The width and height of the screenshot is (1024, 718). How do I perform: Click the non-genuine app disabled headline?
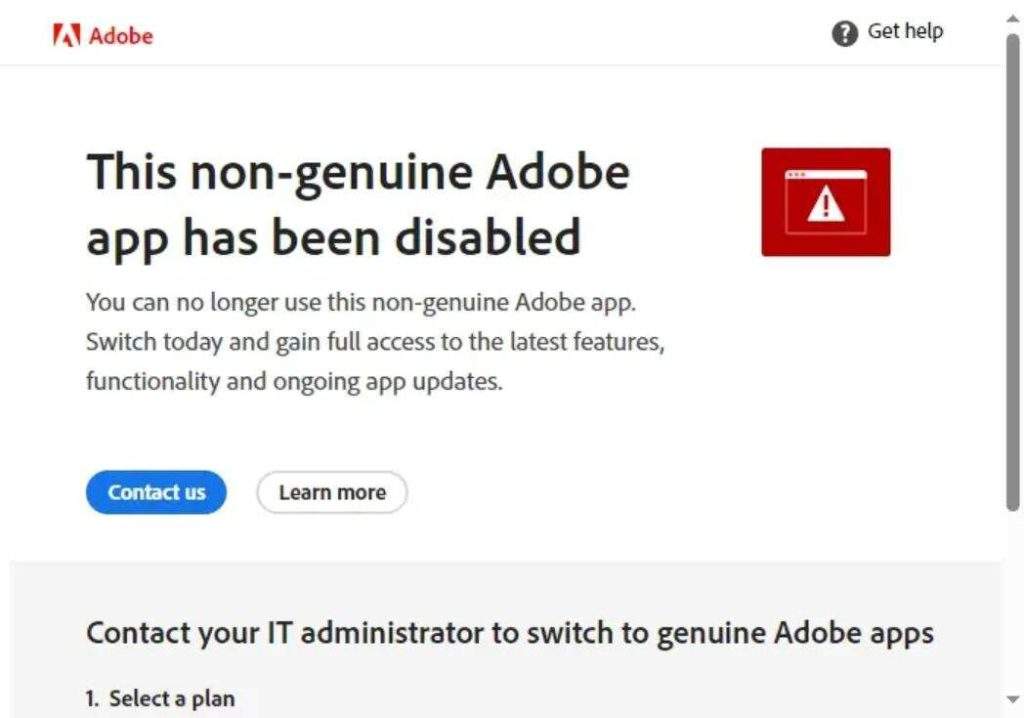[x=359, y=204]
